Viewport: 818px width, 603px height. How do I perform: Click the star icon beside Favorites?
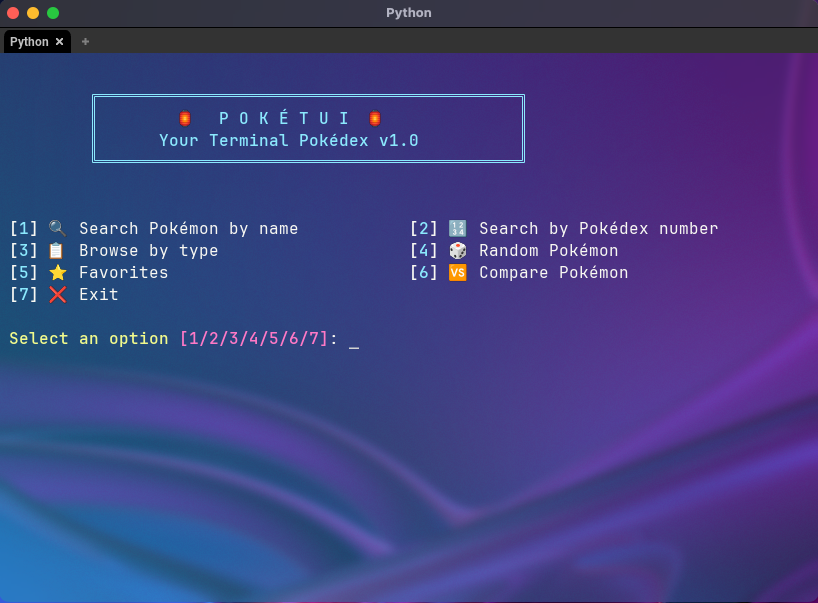pos(57,272)
